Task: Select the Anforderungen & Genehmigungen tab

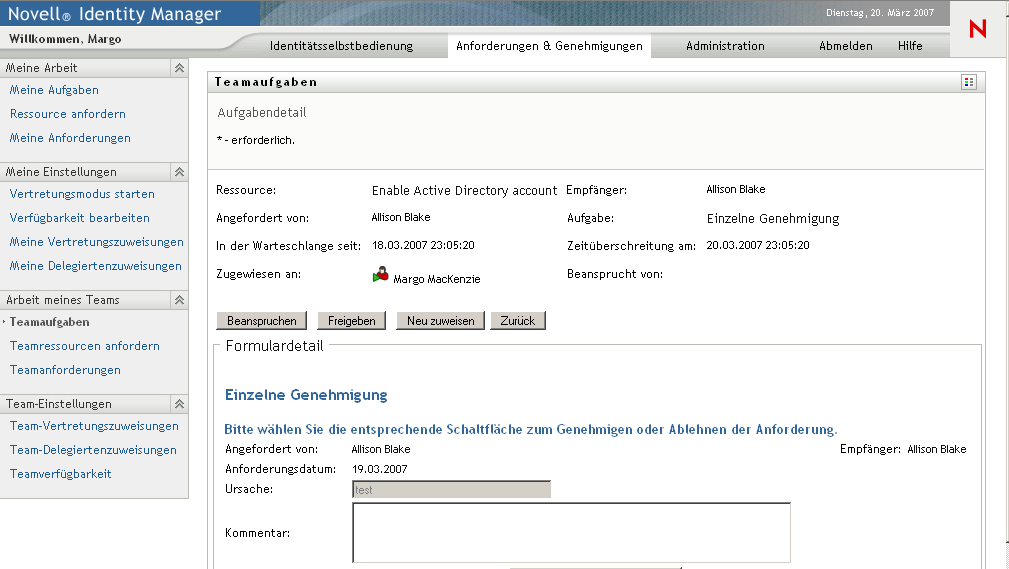Action: (x=550, y=46)
